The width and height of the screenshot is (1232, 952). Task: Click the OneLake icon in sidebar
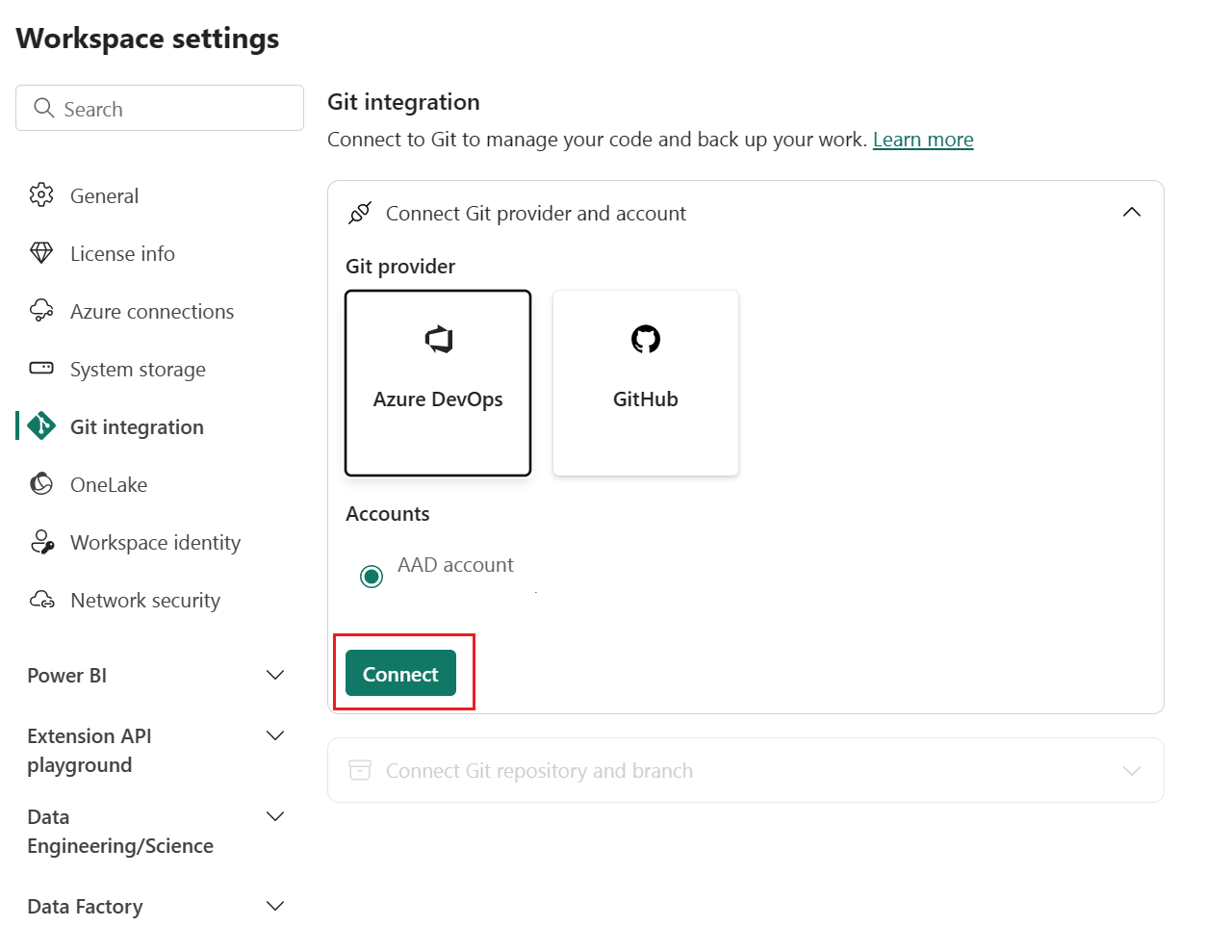(41, 484)
